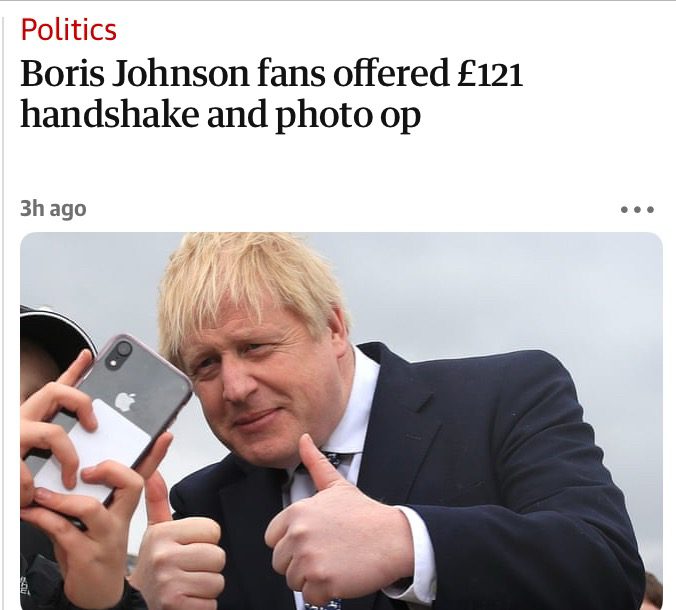Click the '3h ago' timestamp
This screenshot has height=610, width=676.
coord(53,209)
